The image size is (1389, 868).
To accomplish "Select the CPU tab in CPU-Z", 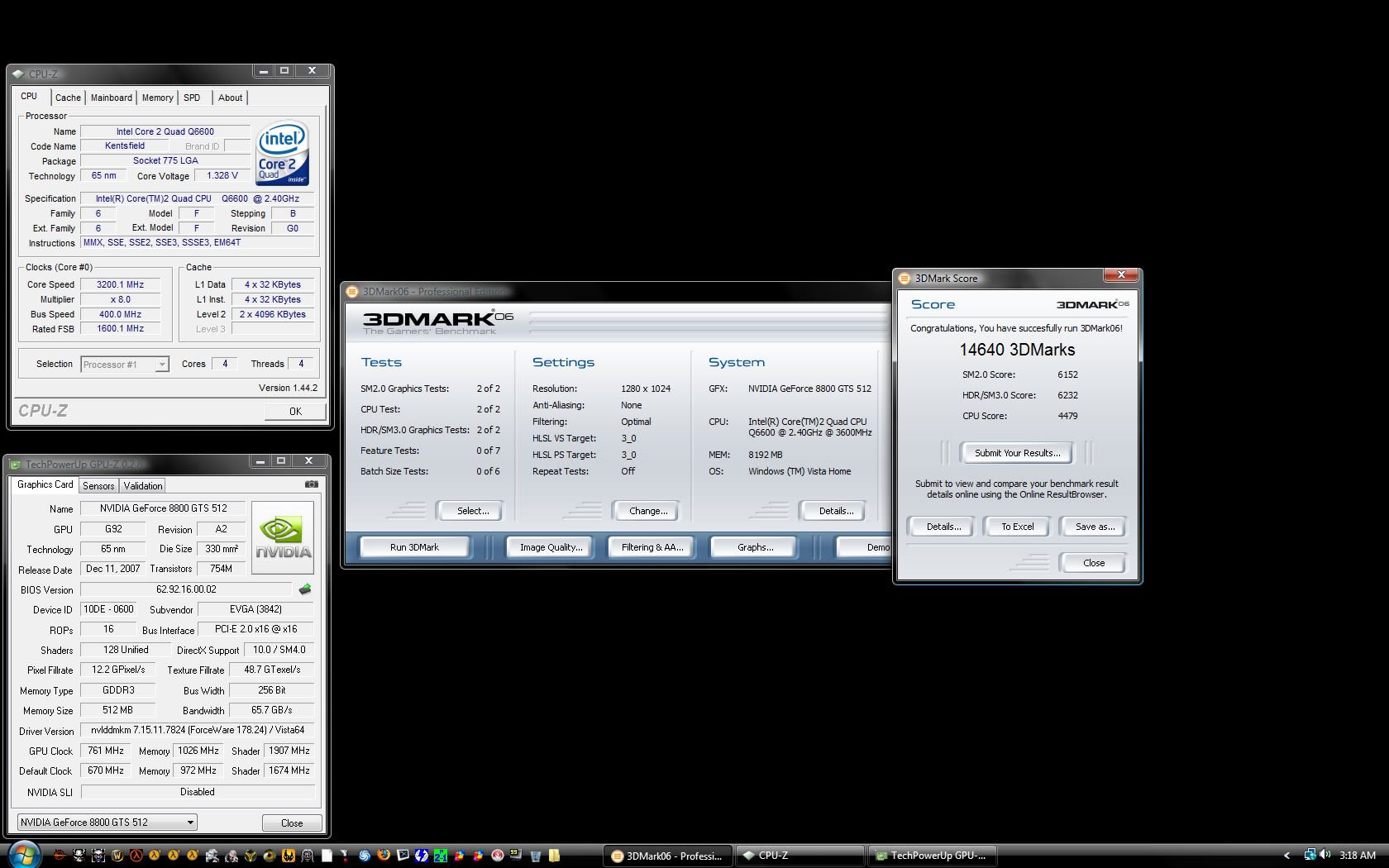I will coord(30,96).
